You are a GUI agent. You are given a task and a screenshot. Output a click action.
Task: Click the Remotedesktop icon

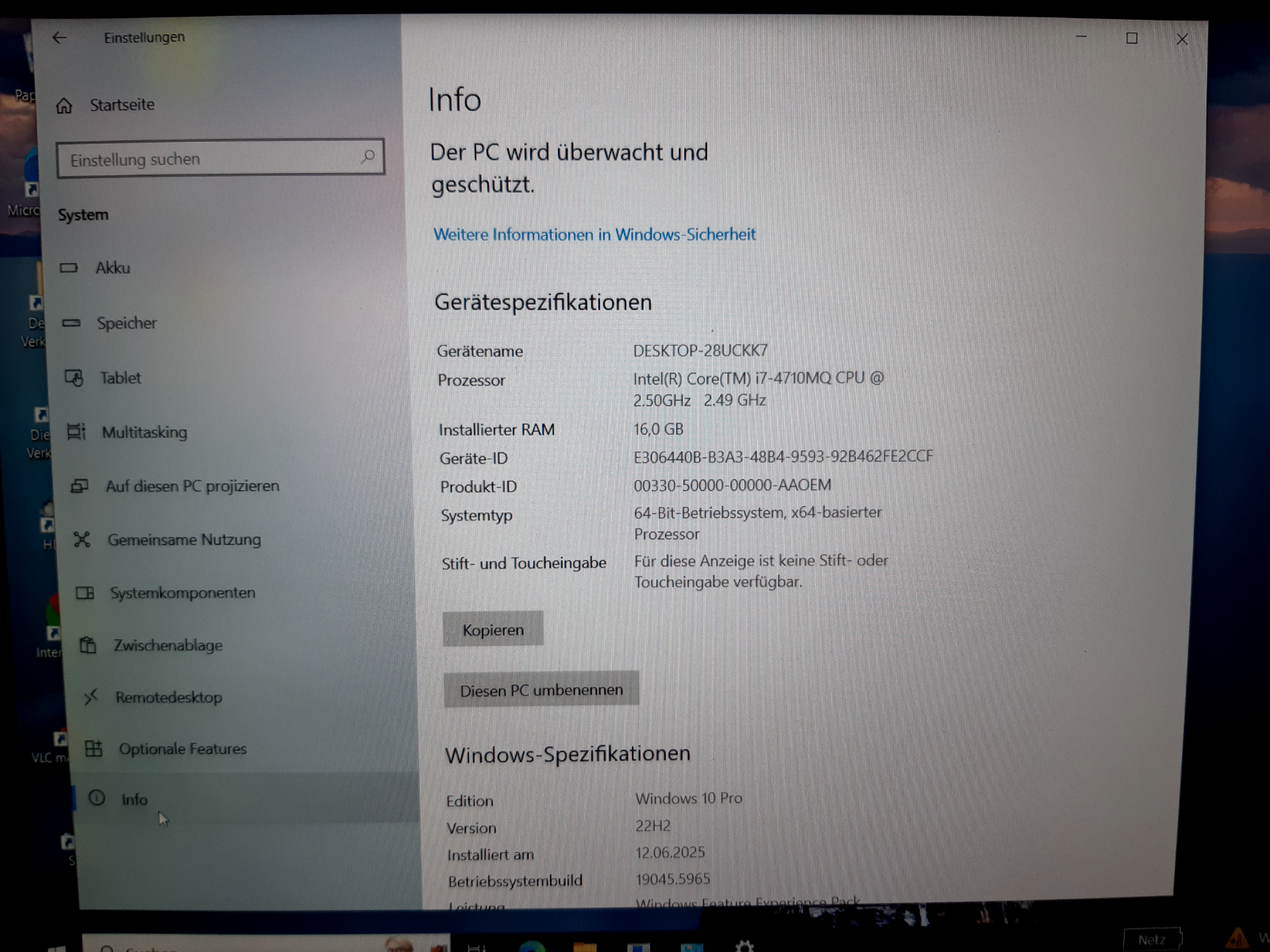[91, 697]
